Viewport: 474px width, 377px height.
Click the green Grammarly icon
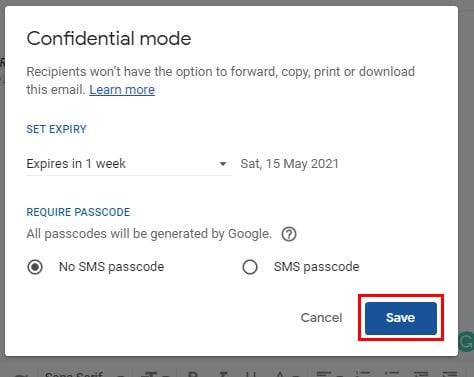pos(467,341)
